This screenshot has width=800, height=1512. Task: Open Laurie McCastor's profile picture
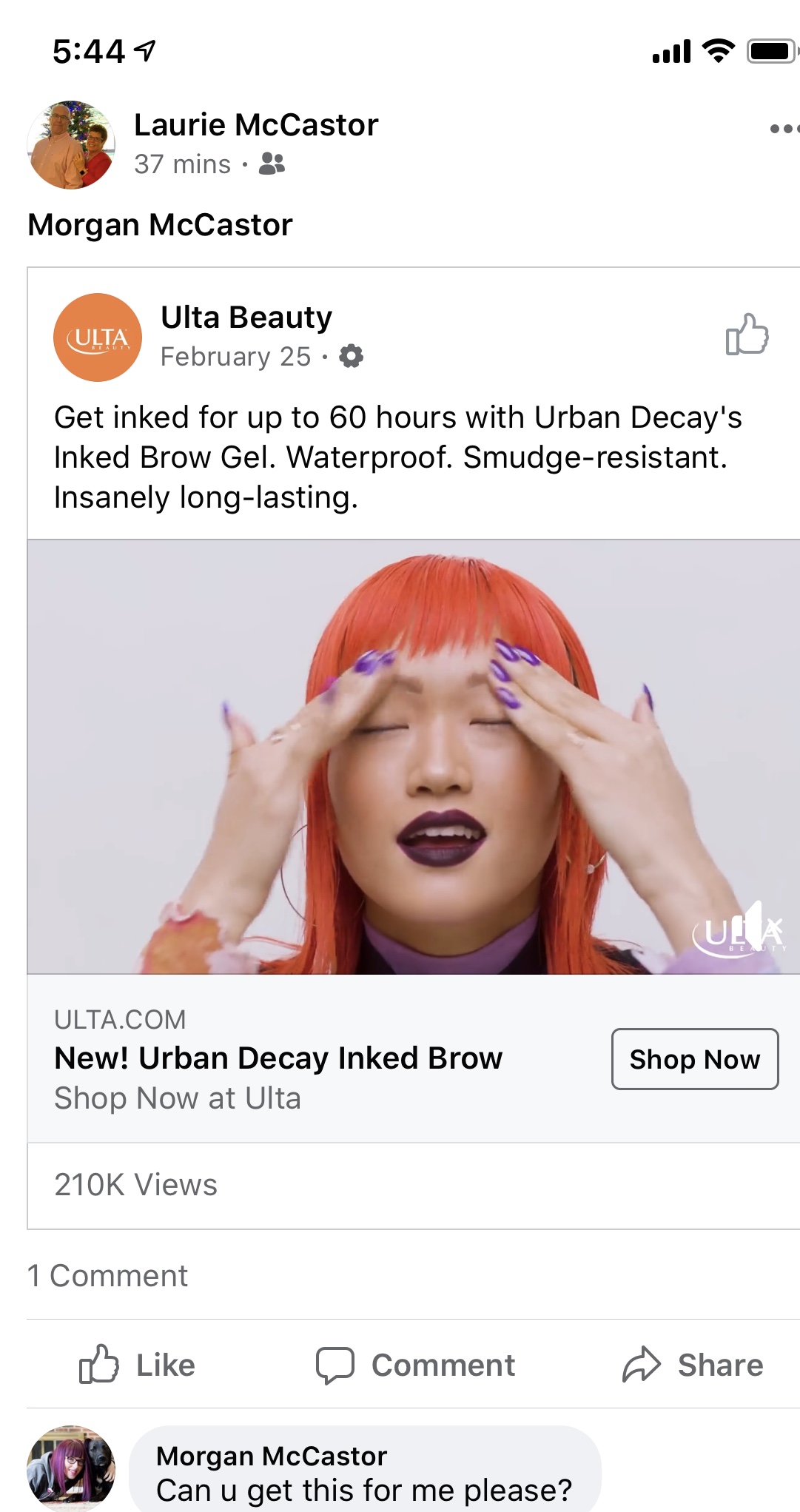pyautogui.click(x=71, y=144)
